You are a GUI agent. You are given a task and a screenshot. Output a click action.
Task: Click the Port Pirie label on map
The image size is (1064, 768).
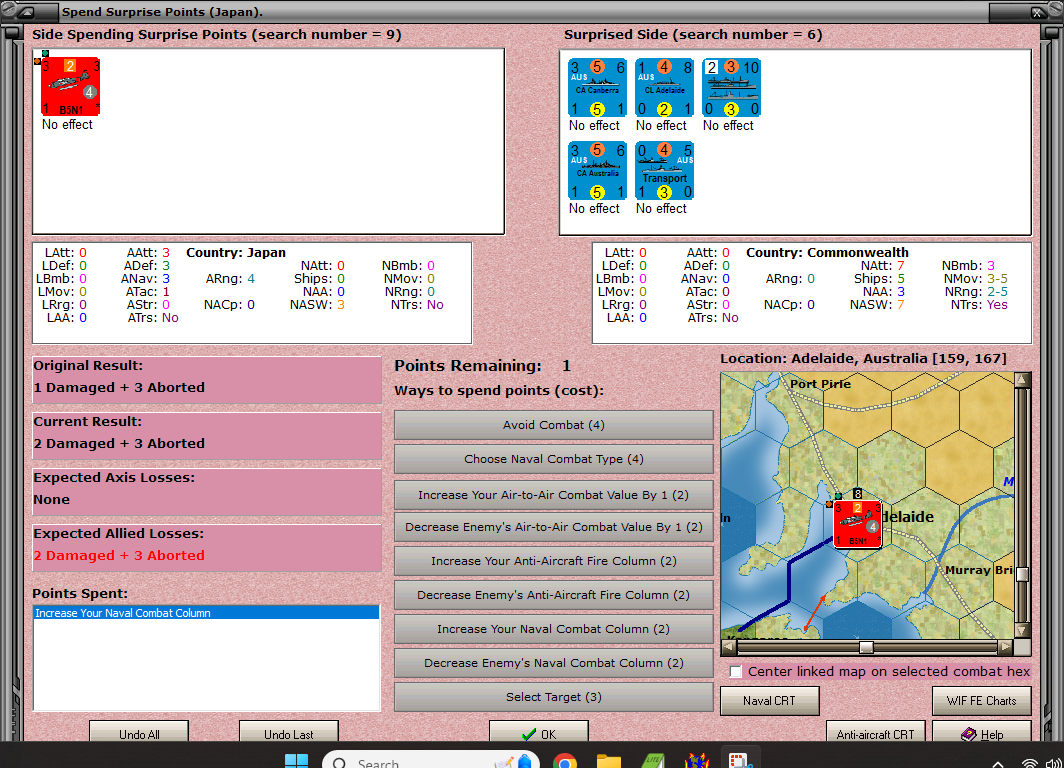(820, 383)
